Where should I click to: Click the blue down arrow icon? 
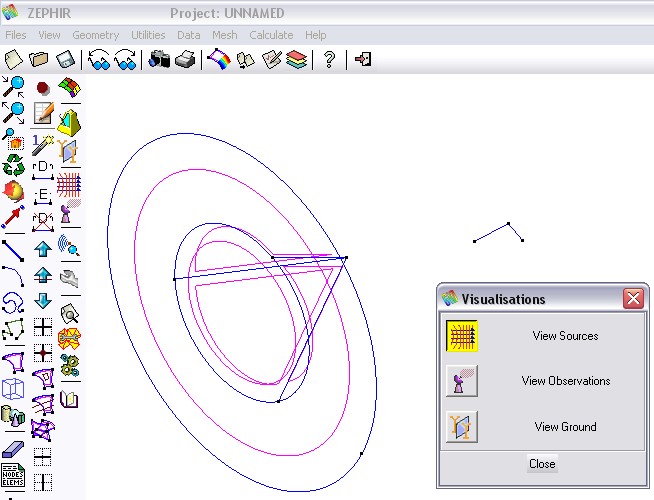click(x=43, y=300)
